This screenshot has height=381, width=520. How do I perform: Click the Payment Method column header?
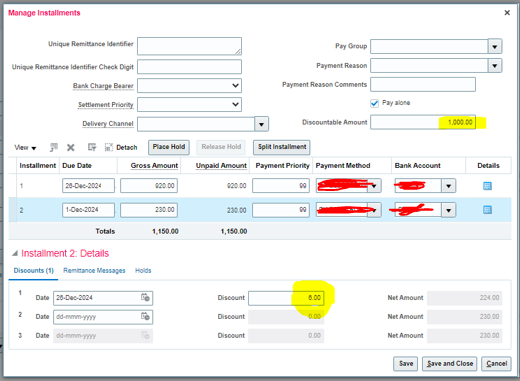343,165
